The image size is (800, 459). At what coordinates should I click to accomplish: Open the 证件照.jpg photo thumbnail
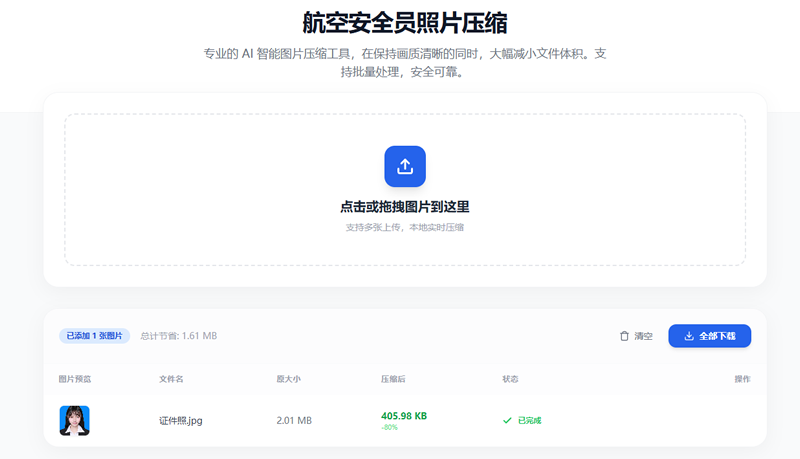point(74,421)
